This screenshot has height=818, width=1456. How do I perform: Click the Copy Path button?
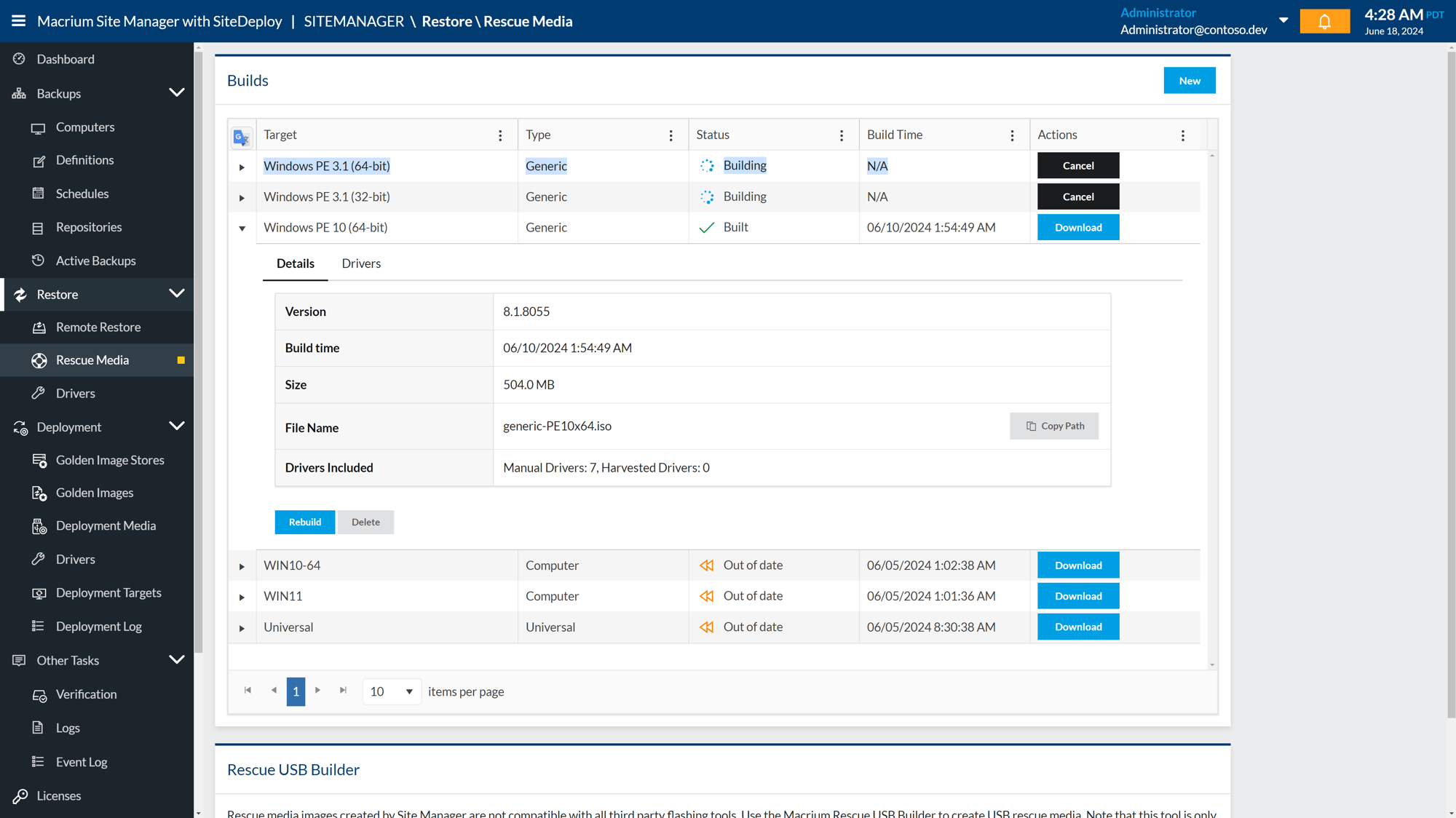pyautogui.click(x=1054, y=426)
